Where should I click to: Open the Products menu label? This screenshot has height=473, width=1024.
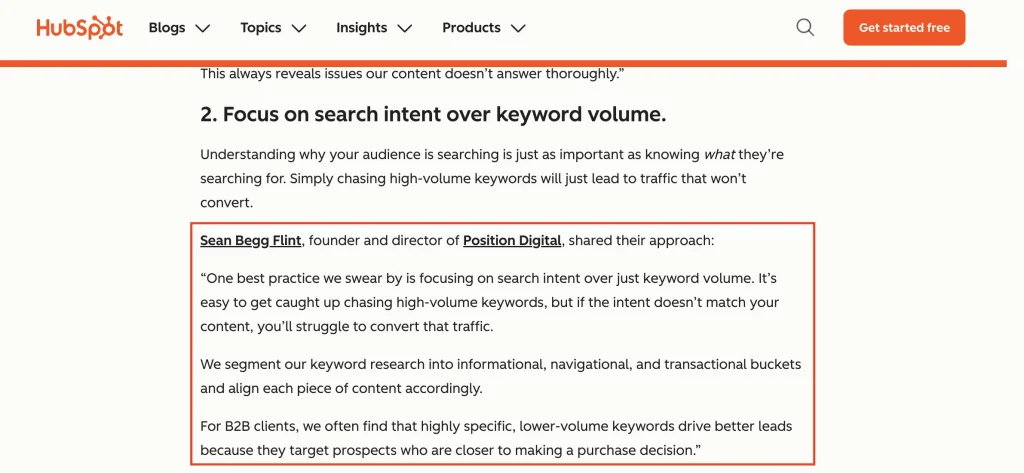pos(472,27)
